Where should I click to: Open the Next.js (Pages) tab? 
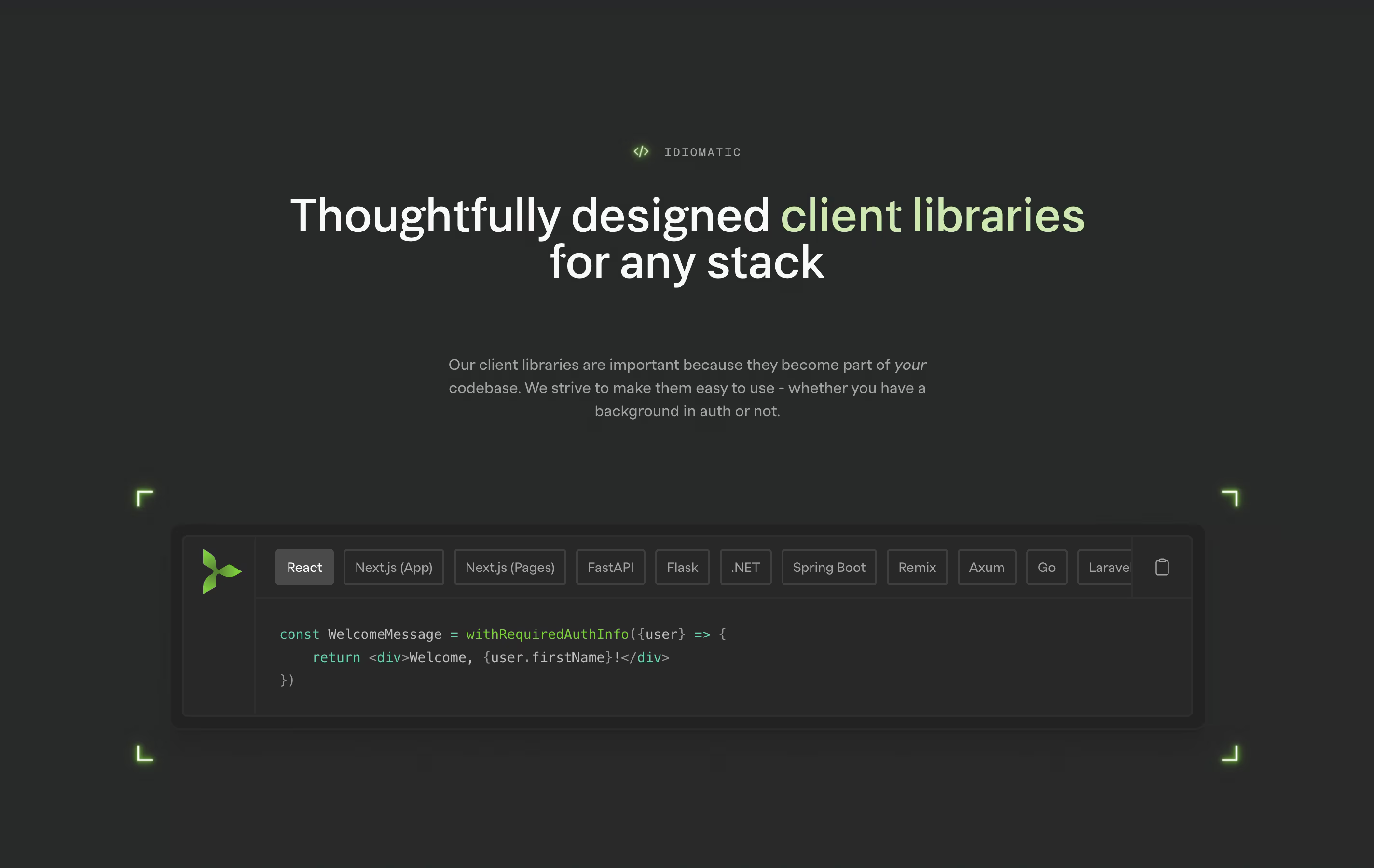pyautogui.click(x=509, y=567)
